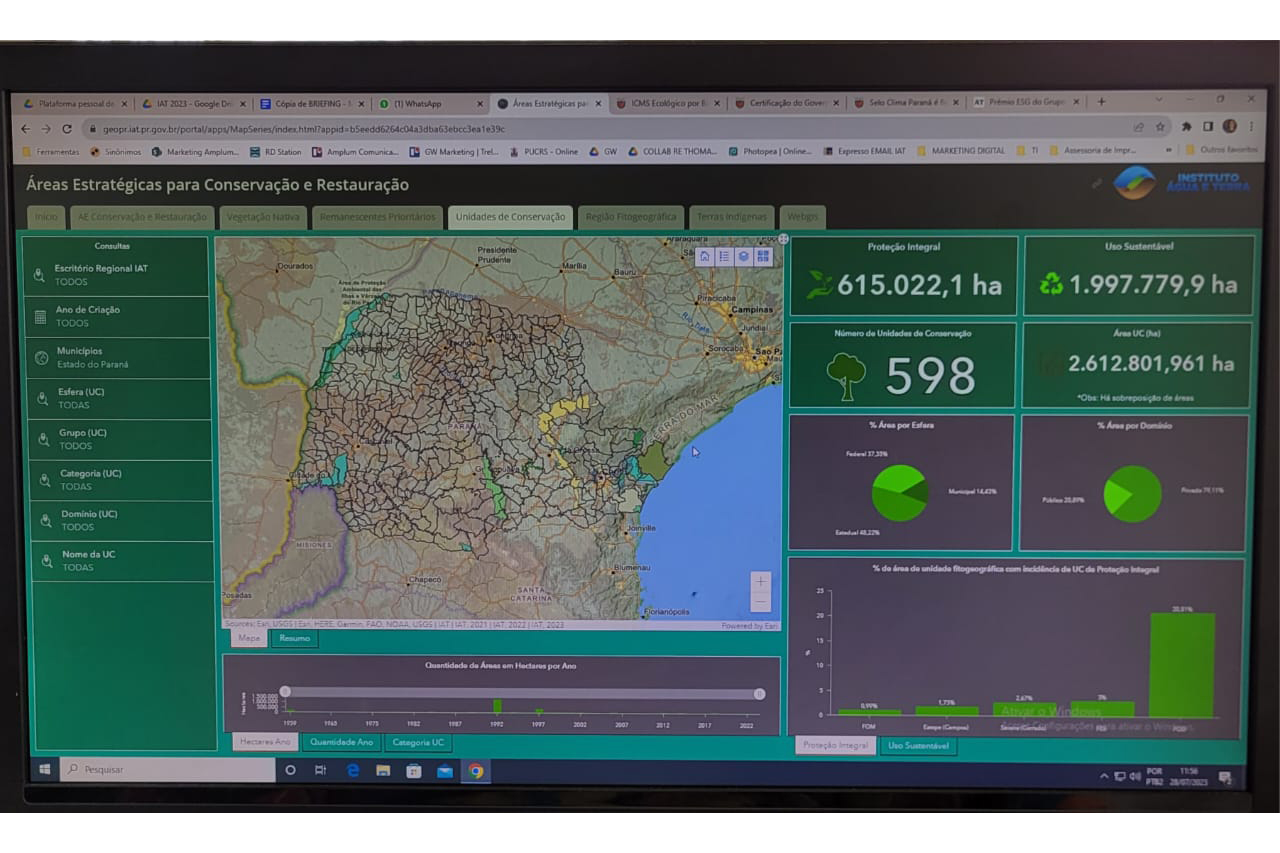Open the map legend list icon

(723, 256)
